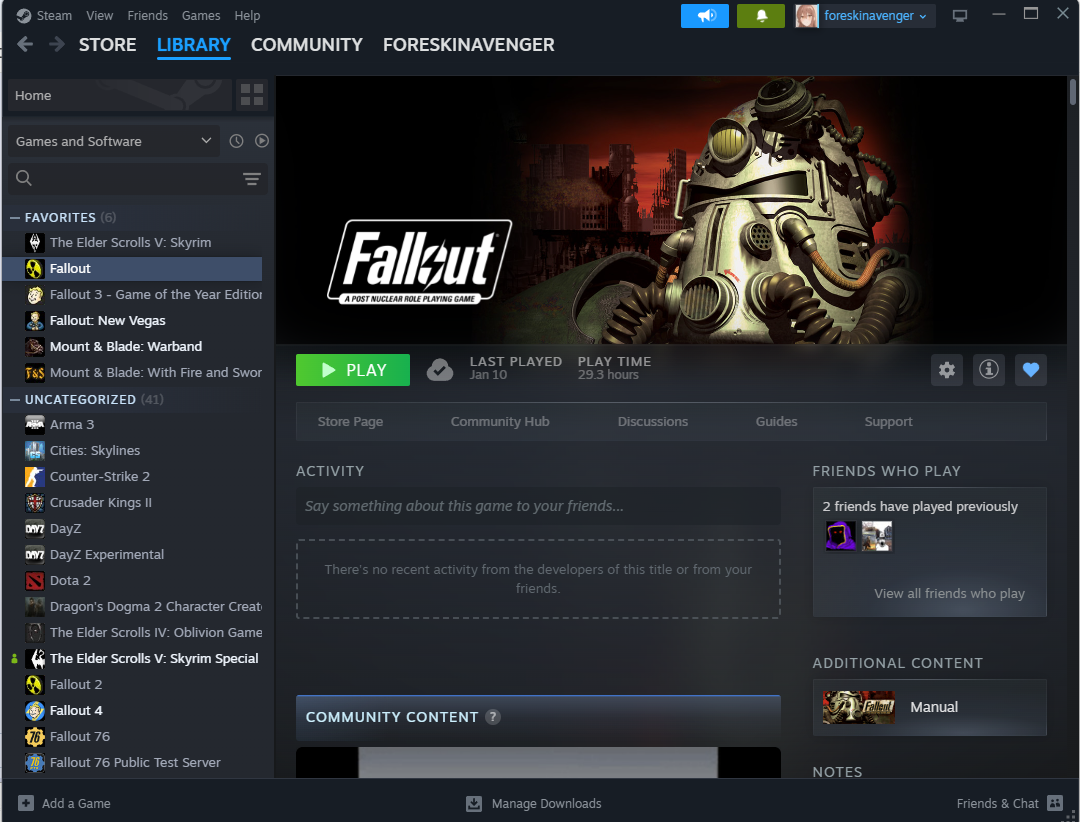Open the Store Page link

click(x=350, y=422)
